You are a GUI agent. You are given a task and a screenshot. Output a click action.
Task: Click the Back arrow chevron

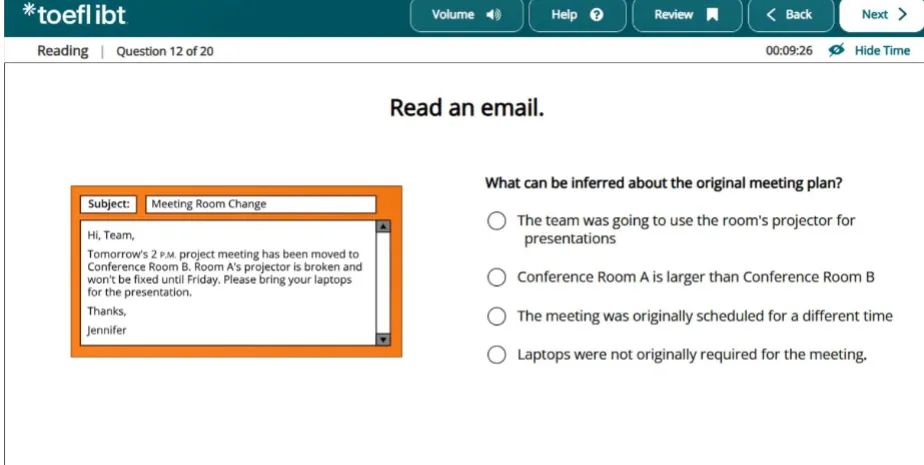[771, 15]
